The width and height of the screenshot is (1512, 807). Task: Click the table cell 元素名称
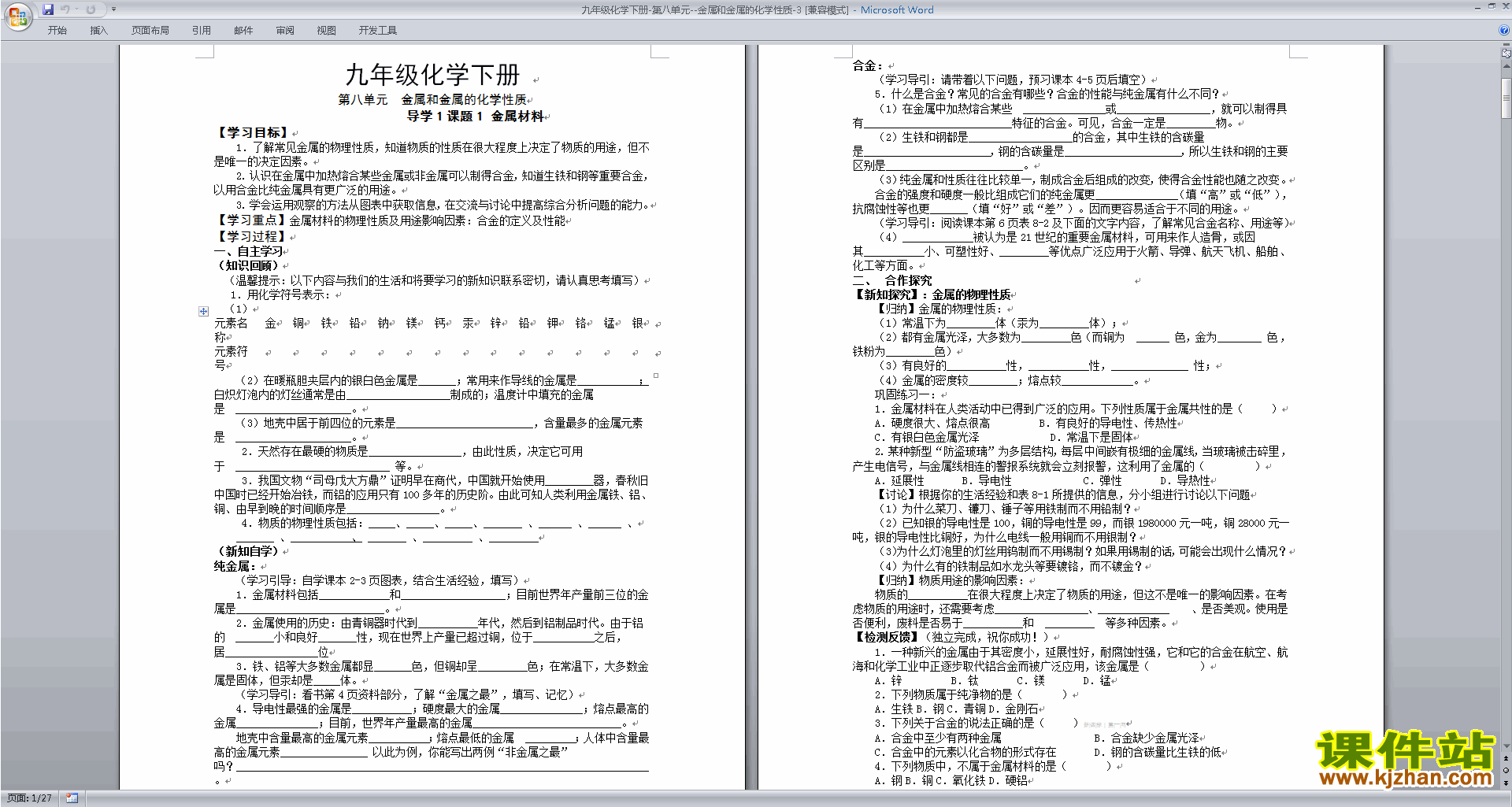pyautogui.click(x=231, y=330)
